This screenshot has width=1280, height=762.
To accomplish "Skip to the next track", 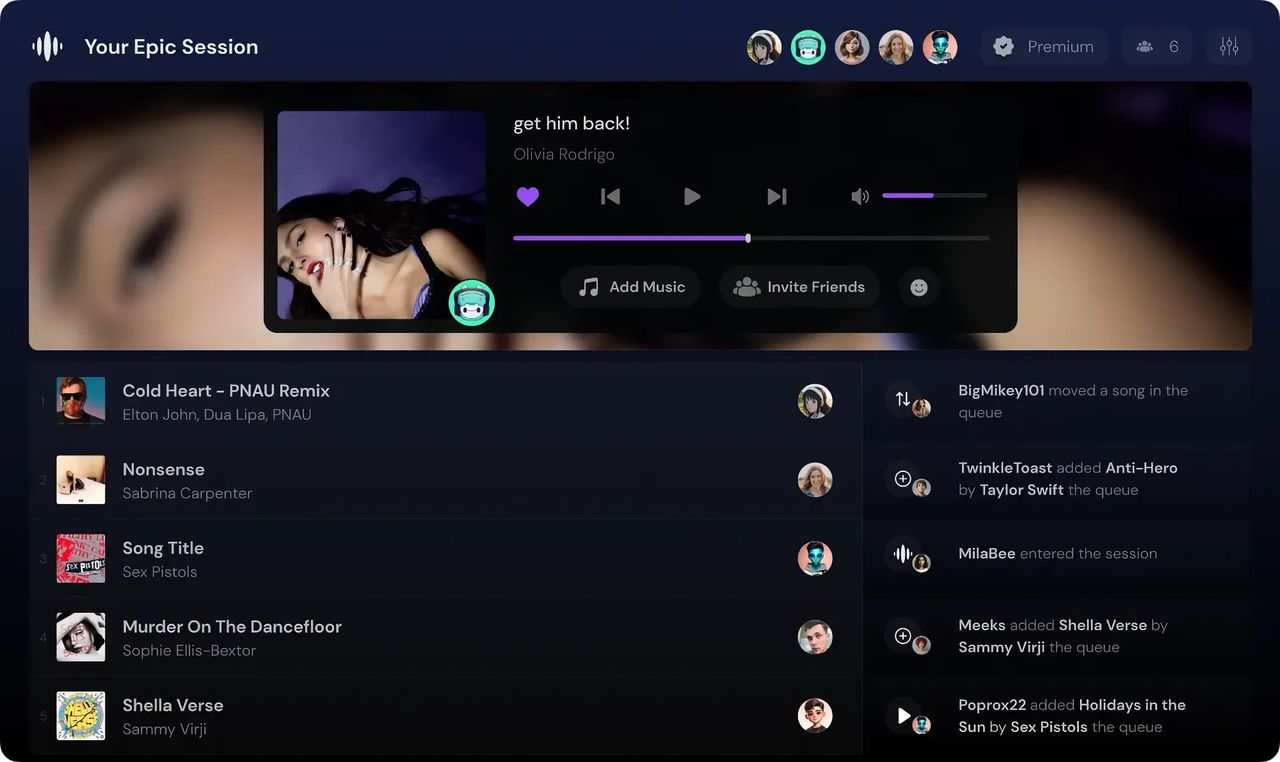I will click(x=776, y=197).
